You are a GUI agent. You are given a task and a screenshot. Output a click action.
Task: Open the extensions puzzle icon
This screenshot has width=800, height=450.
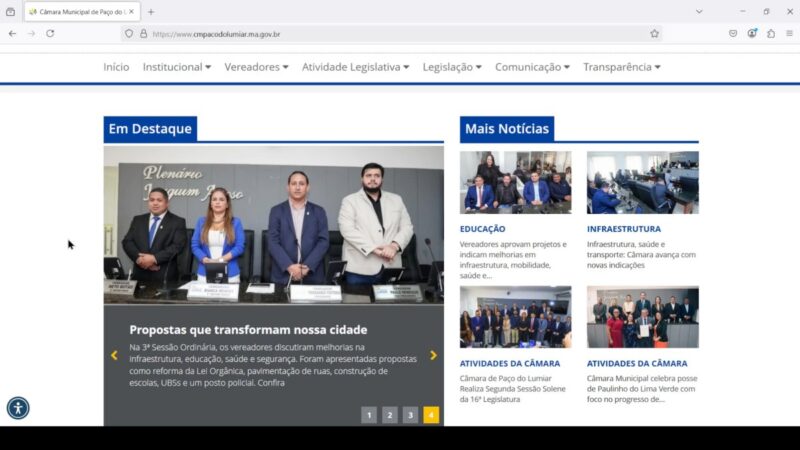tap(771, 34)
